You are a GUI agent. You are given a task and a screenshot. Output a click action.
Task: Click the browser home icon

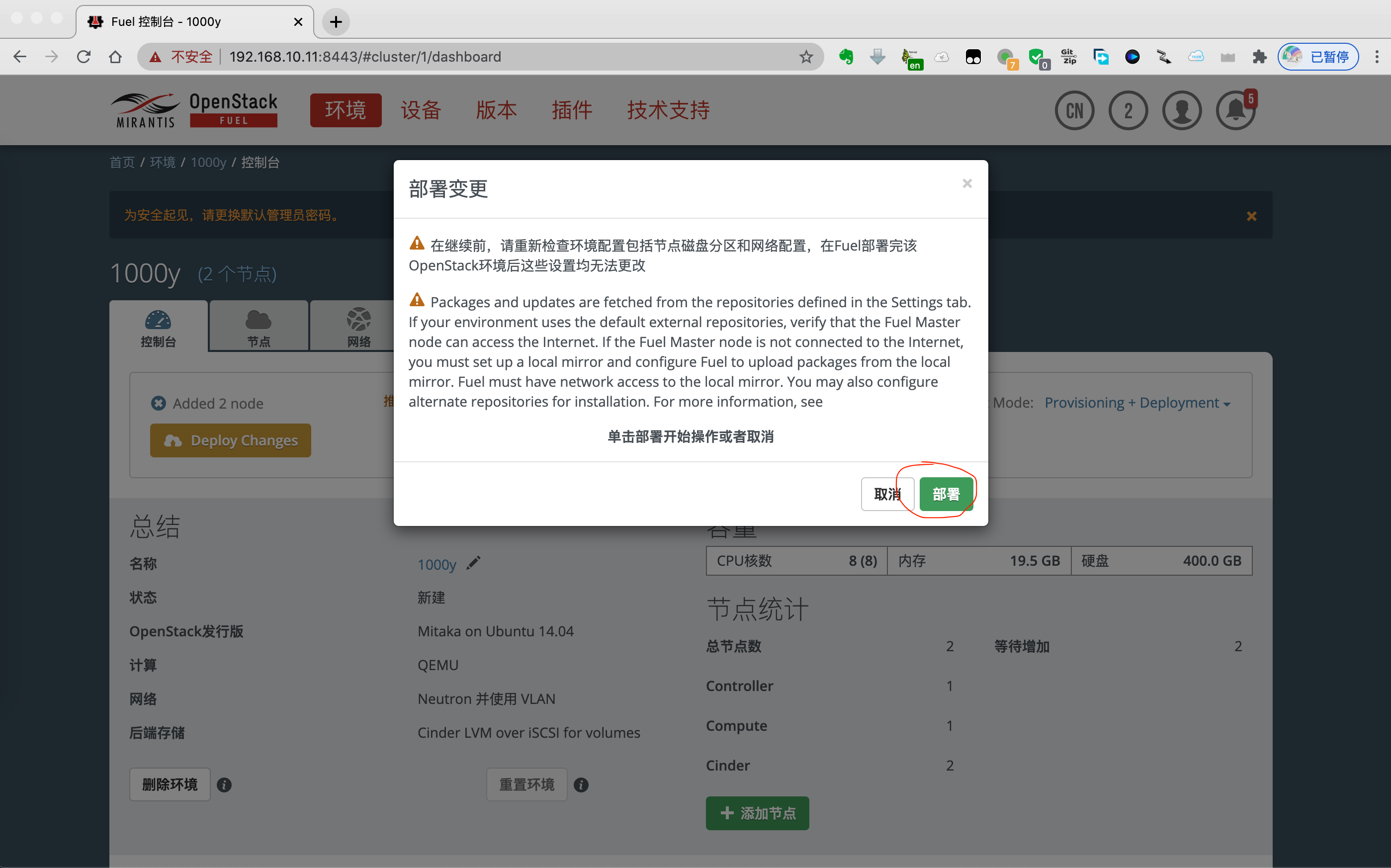point(115,56)
